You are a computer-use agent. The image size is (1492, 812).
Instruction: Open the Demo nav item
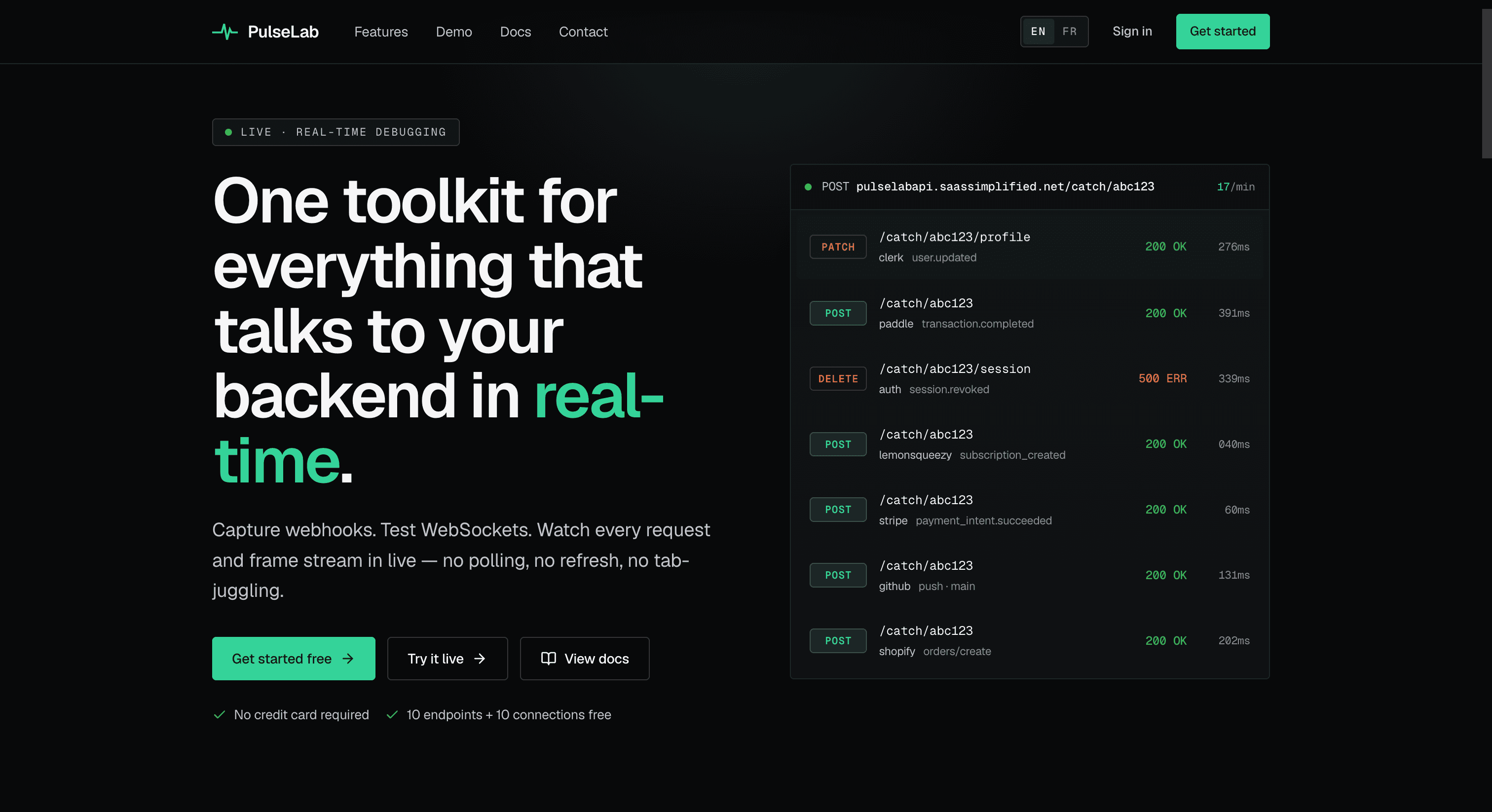(453, 32)
